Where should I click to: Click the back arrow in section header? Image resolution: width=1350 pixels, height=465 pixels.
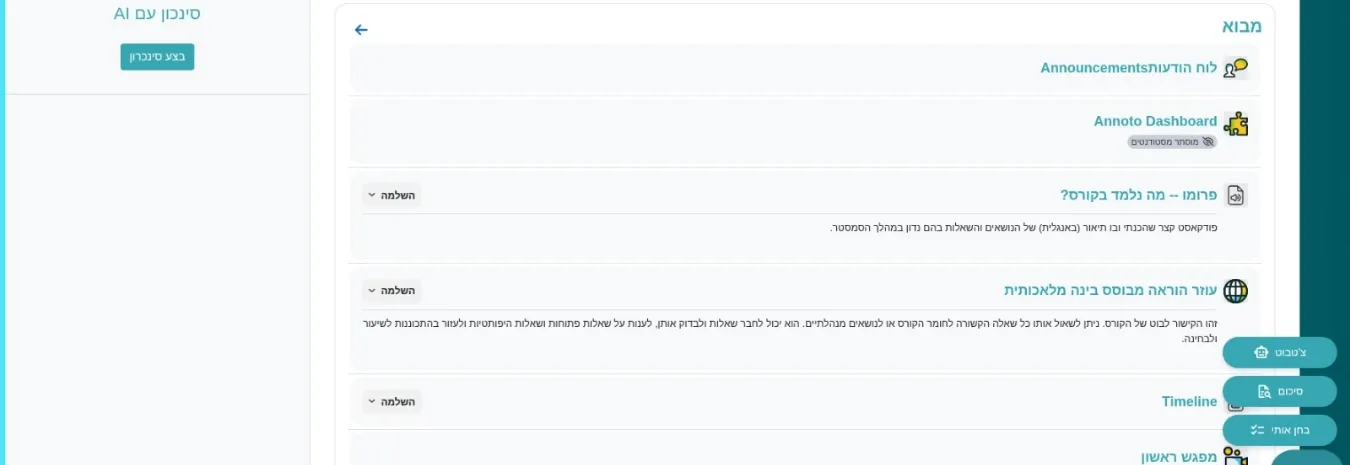point(361,30)
